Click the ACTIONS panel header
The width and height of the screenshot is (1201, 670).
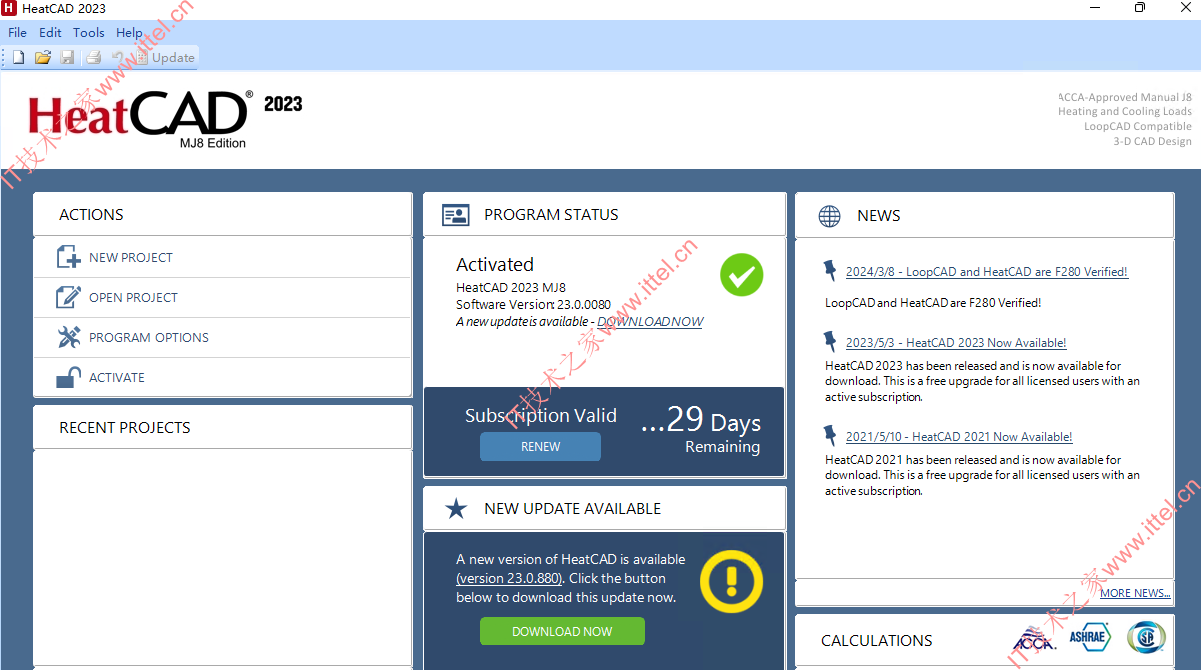coord(222,214)
